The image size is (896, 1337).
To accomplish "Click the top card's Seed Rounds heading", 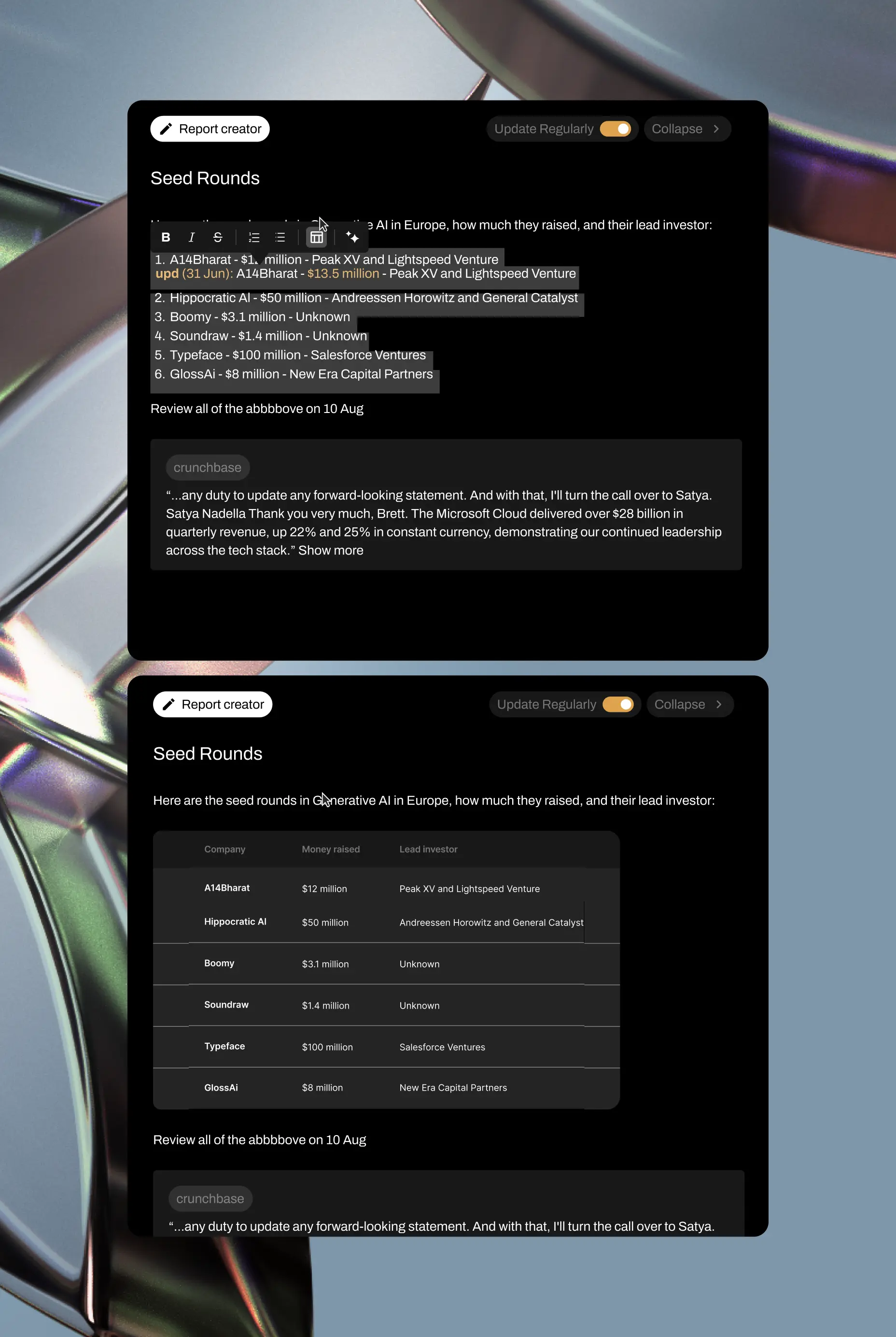I will tap(205, 178).
